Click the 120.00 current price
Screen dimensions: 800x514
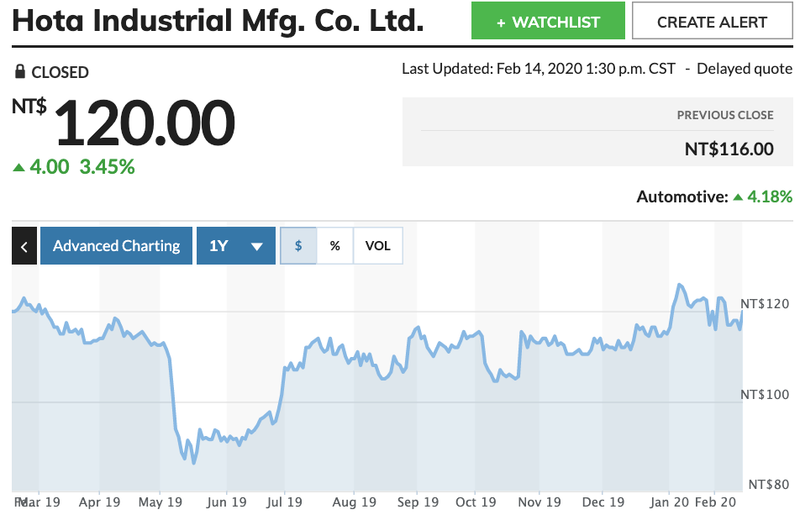(144, 123)
